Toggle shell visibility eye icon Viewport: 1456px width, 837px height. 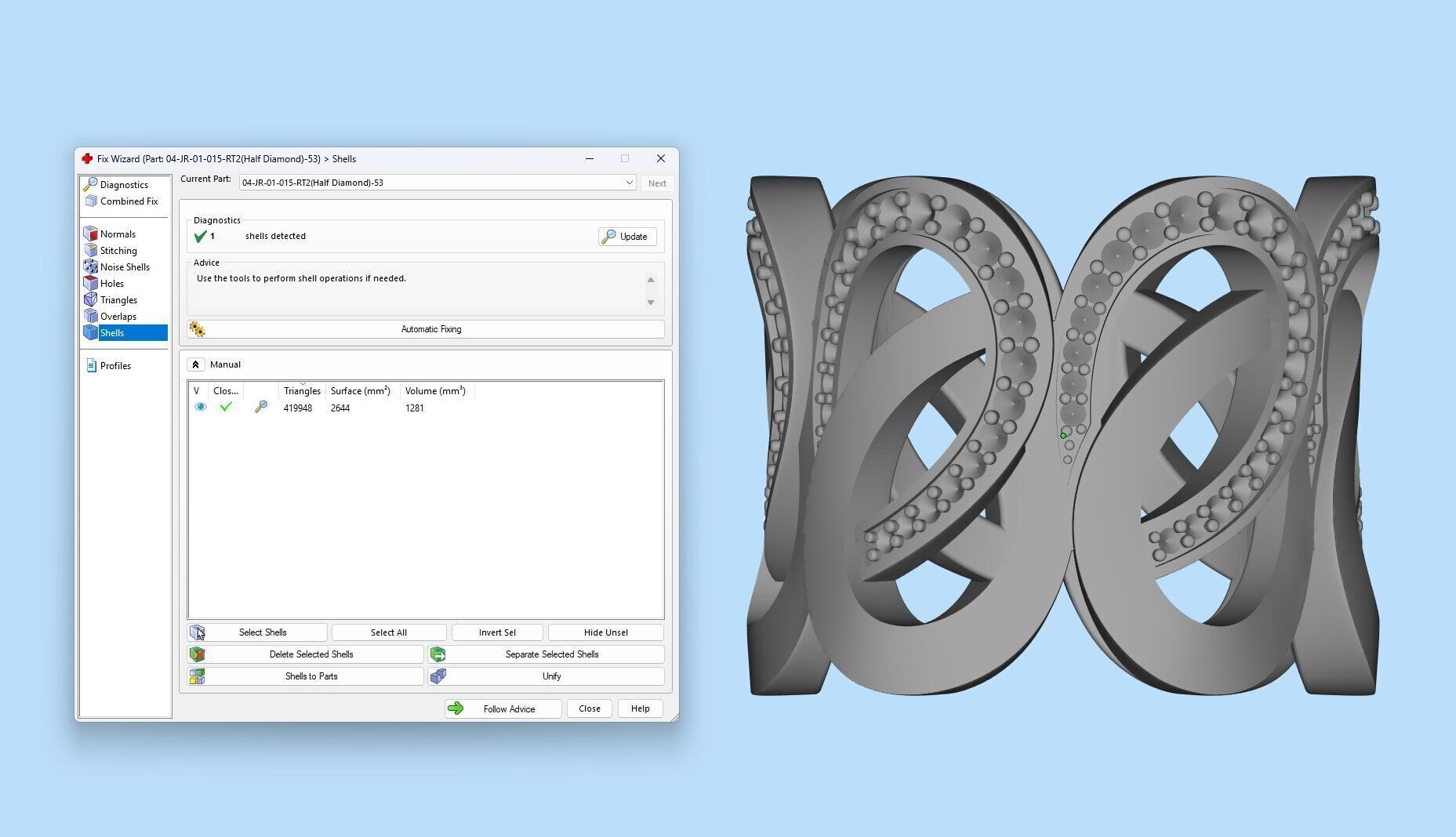point(201,408)
